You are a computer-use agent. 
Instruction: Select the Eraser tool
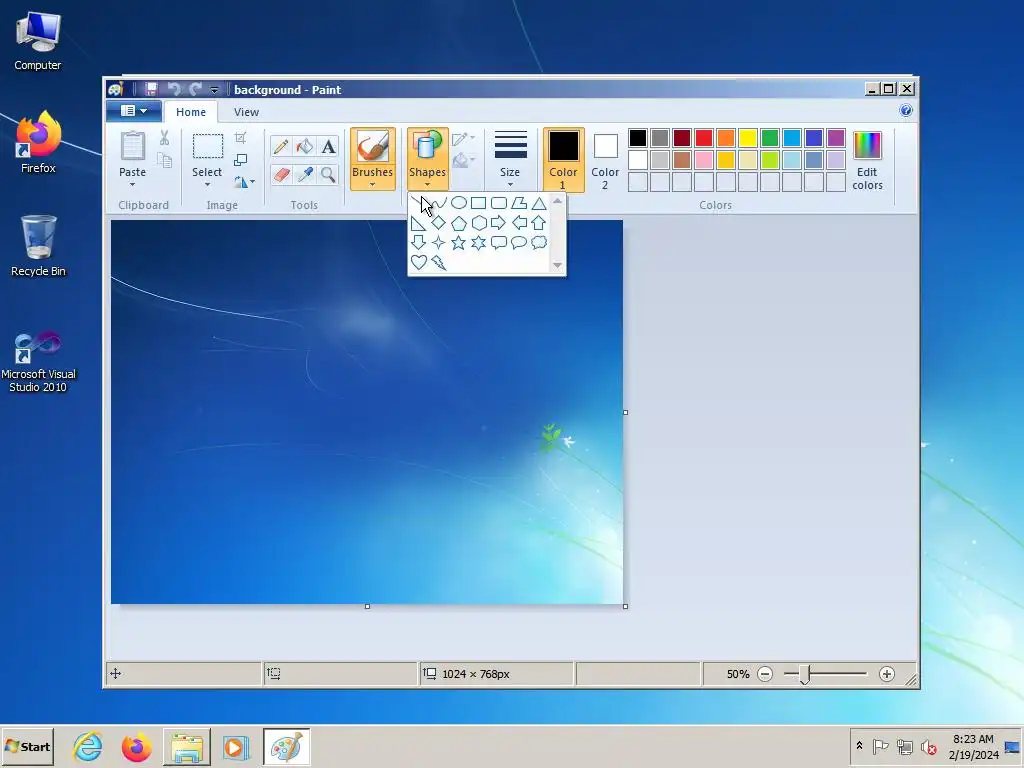(281, 174)
